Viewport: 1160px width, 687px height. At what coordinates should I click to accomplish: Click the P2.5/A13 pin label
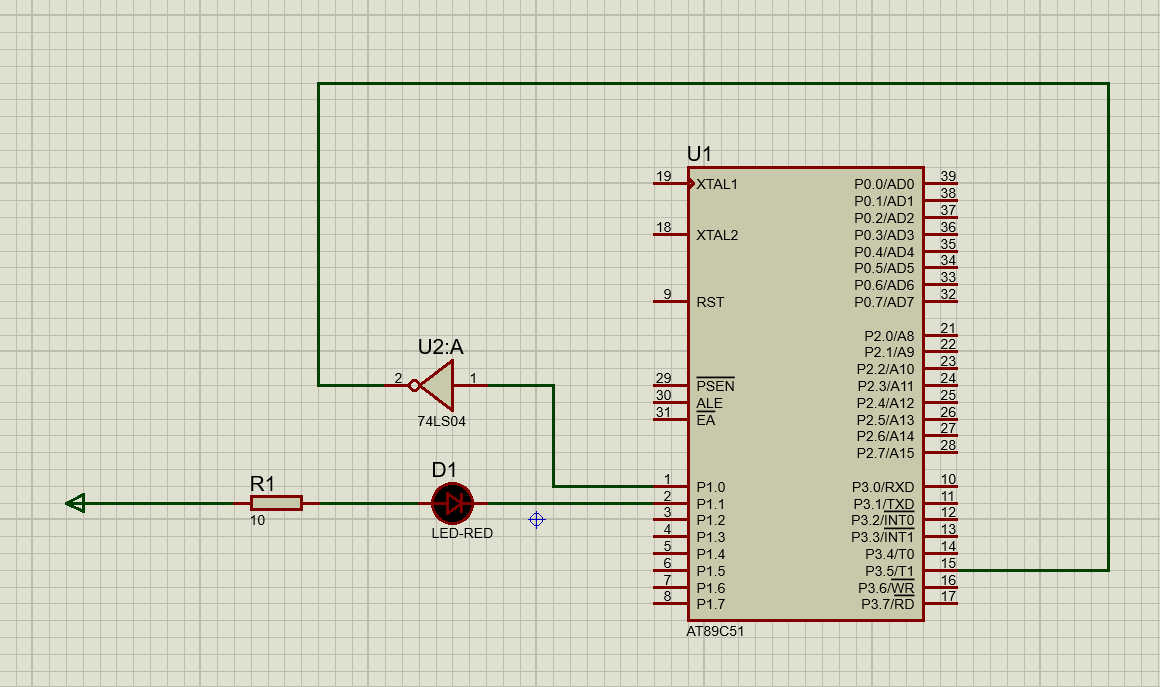886,421
